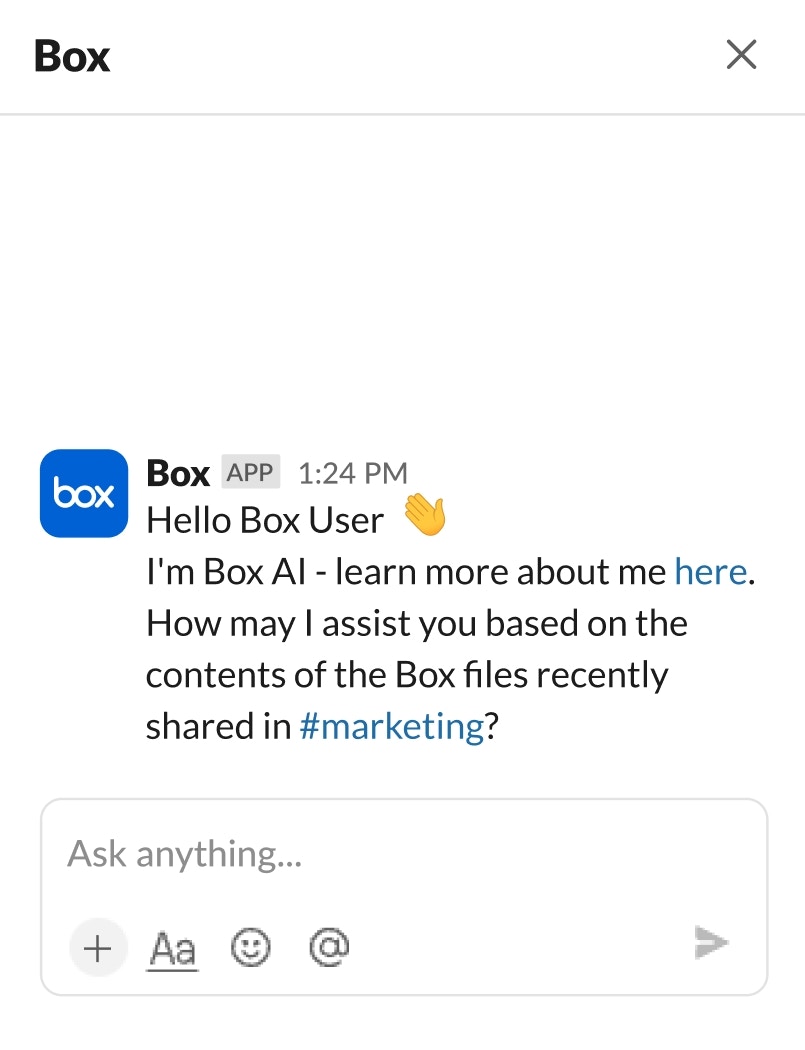Select the Box tab title in the header
The height and width of the screenshot is (1050, 805).
[71, 56]
